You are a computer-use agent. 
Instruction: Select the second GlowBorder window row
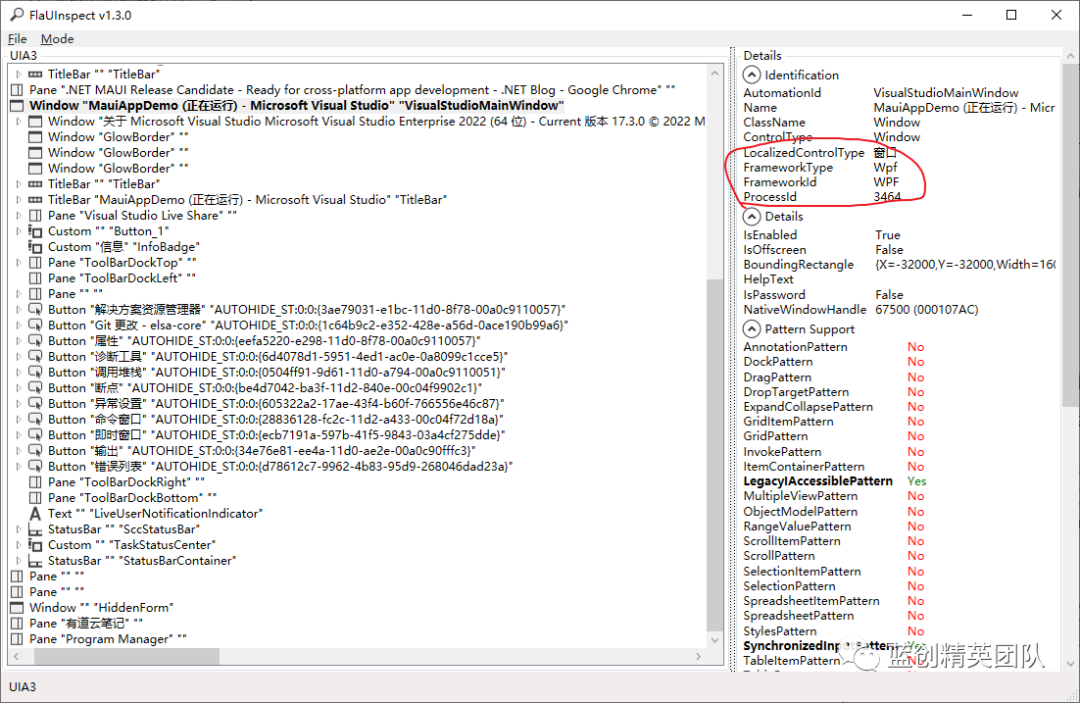pyautogui.click(x=118, y=153)
